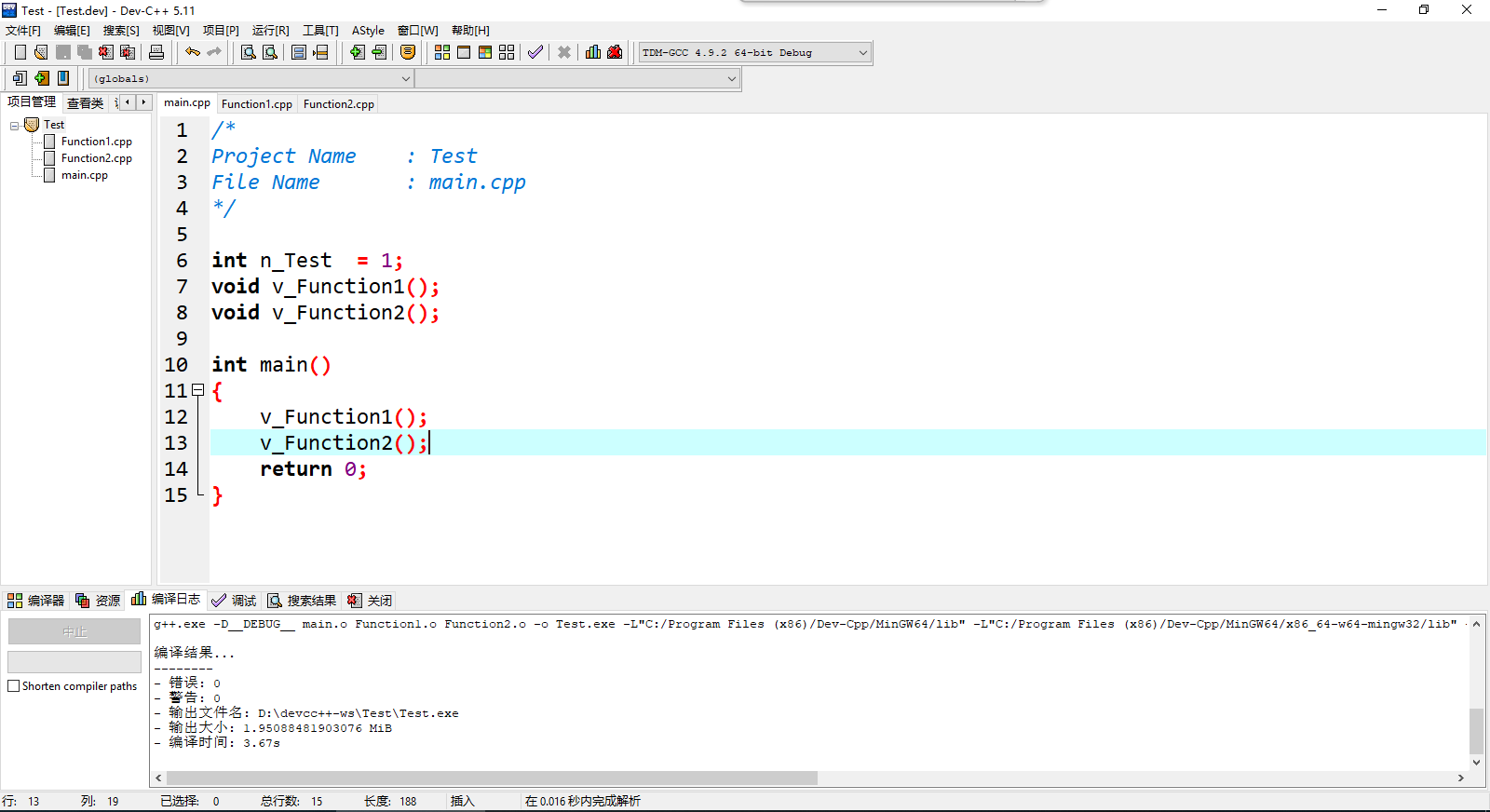
Task: Open the AStyle menu
Action: point(368,31)
